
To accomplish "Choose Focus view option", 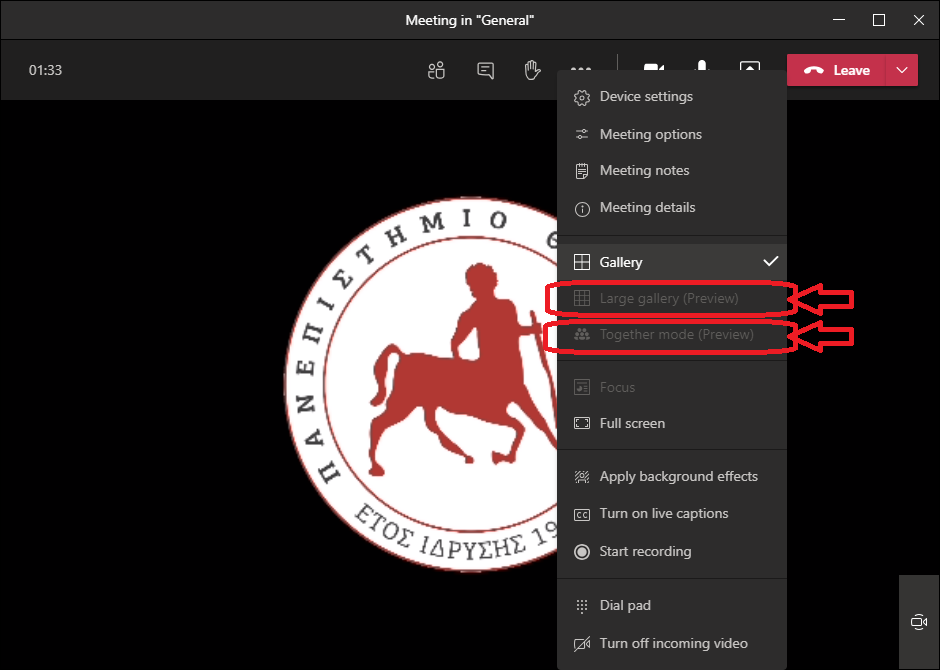I will coord(672,387).
